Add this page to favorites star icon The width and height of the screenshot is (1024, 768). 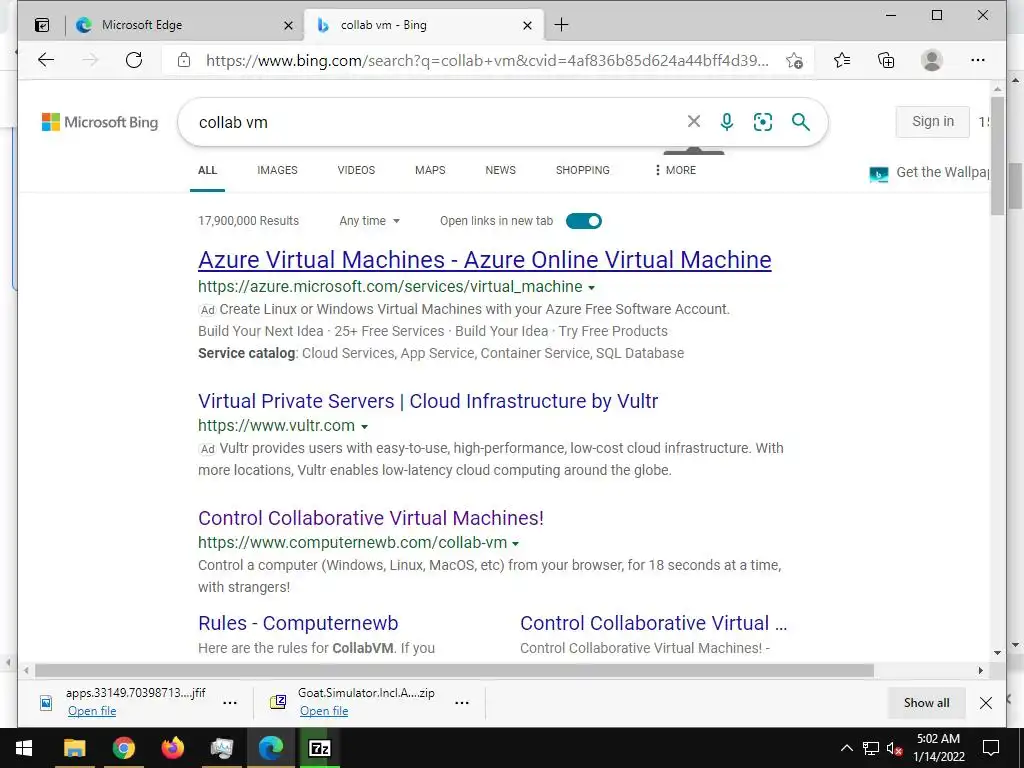tap(794, 61)
